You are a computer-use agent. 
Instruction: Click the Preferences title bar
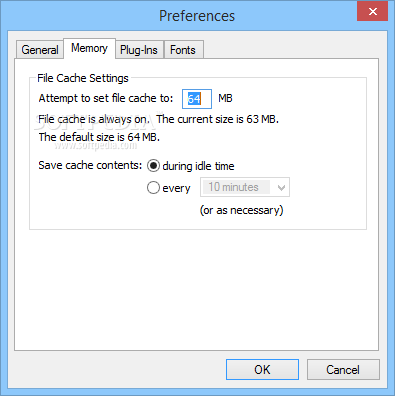(x=197, y=16)
